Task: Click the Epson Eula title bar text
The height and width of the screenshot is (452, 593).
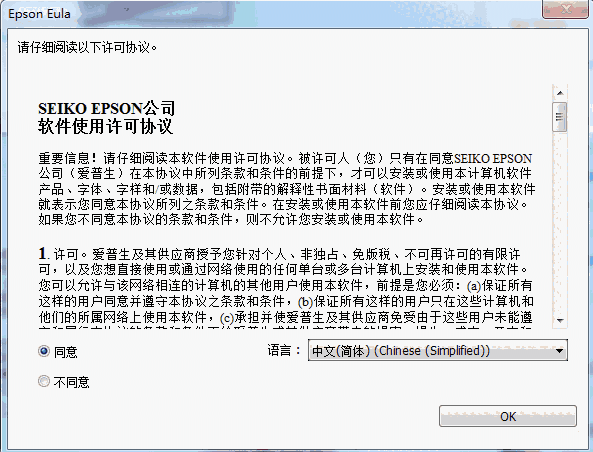Action: (39, 14)
